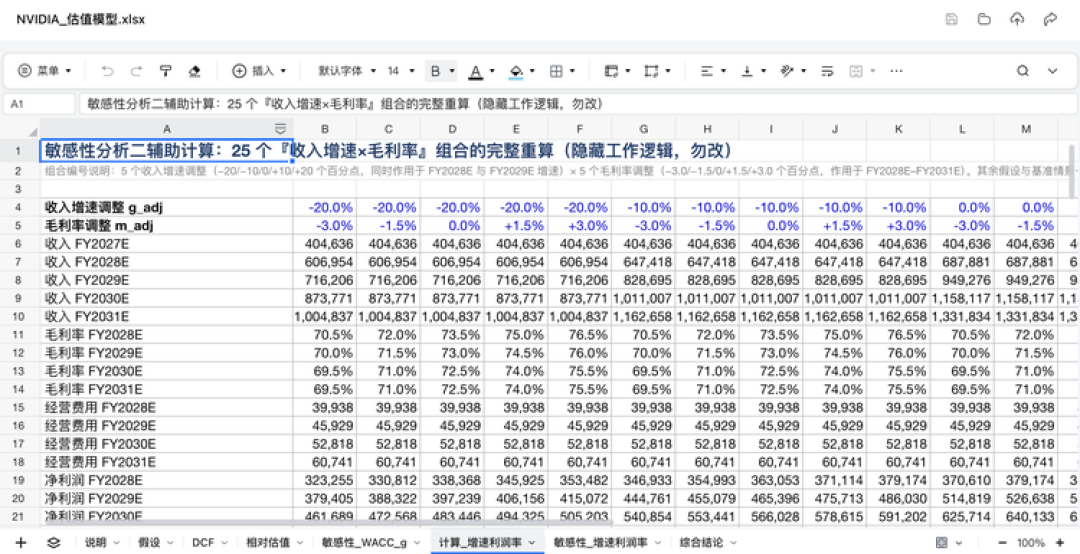This screenshot has width=1080, height=554.
Task: Select cell 毛利率调整 m_adj
Action: [x=167, y=225]
